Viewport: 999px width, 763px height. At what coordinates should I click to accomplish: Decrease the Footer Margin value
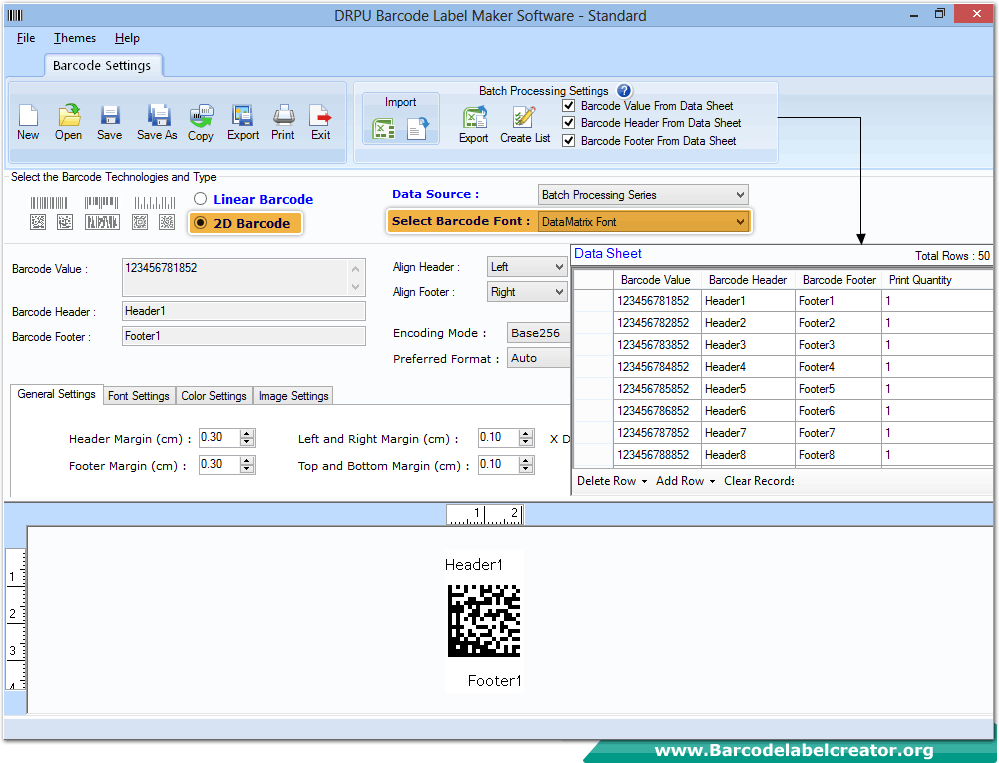click(247, 469)
